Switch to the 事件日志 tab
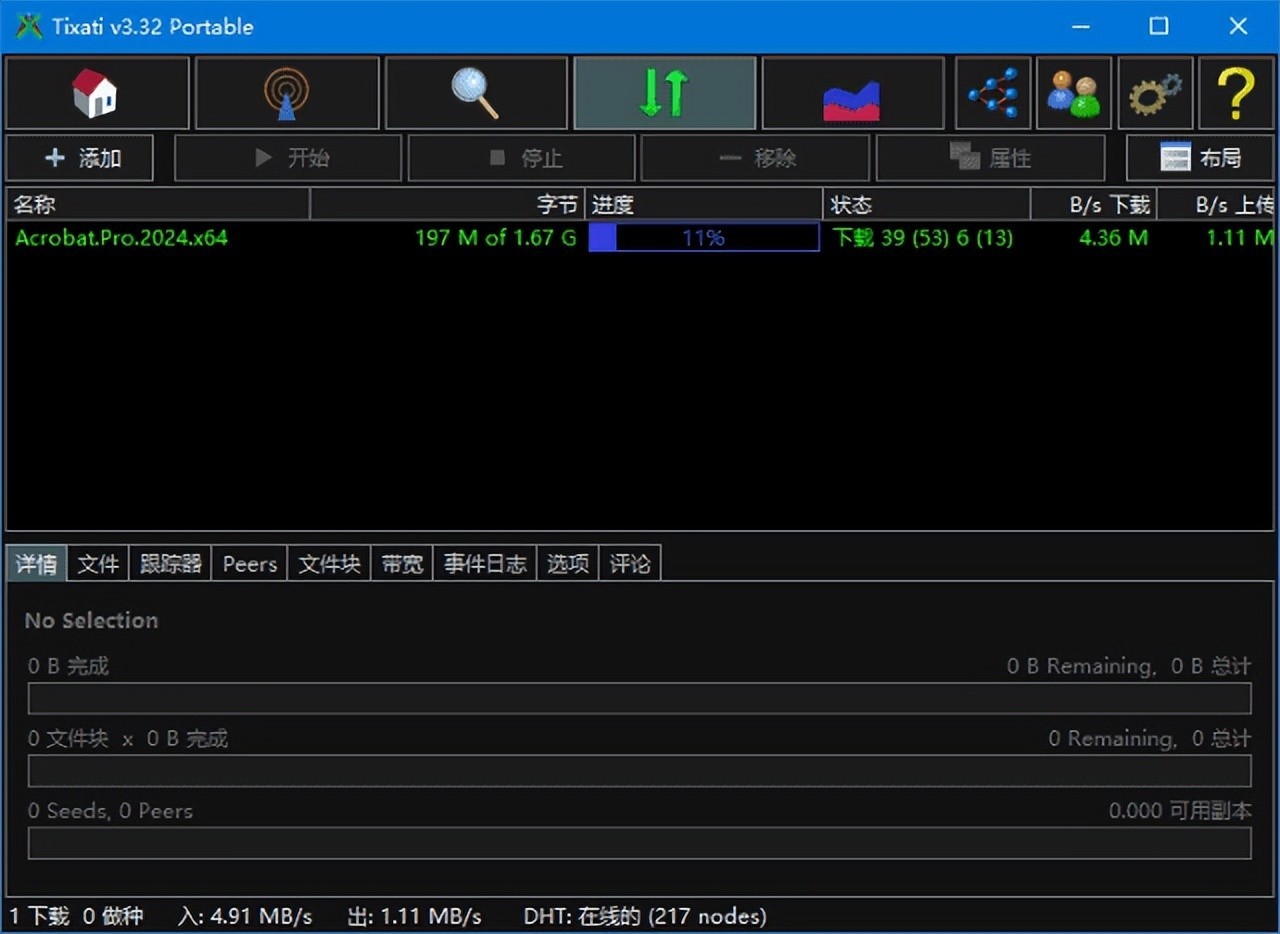 click(485, 564)
